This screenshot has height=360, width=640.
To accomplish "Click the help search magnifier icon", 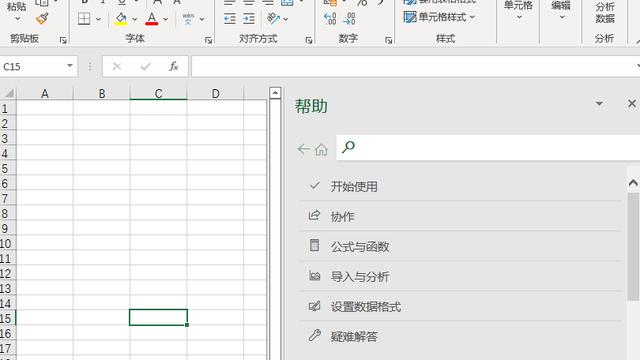I will click(x=348, y=147).
